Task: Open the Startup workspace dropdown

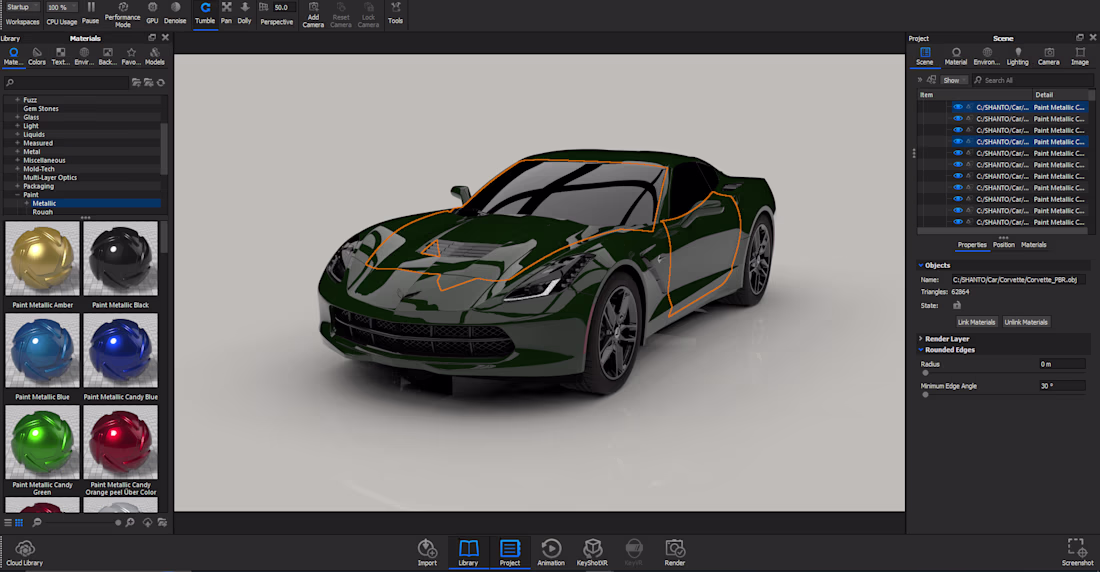Action: coord(23,7)
